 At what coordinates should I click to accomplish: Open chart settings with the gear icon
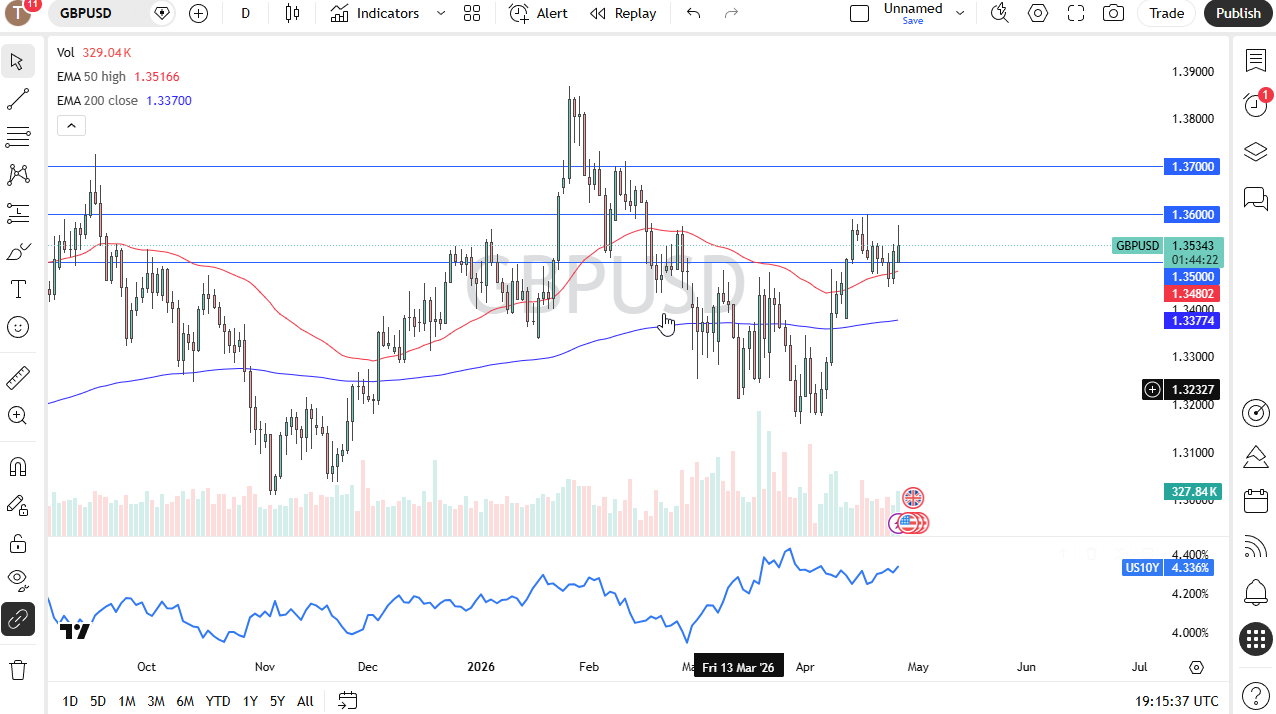pos(1037,13)
